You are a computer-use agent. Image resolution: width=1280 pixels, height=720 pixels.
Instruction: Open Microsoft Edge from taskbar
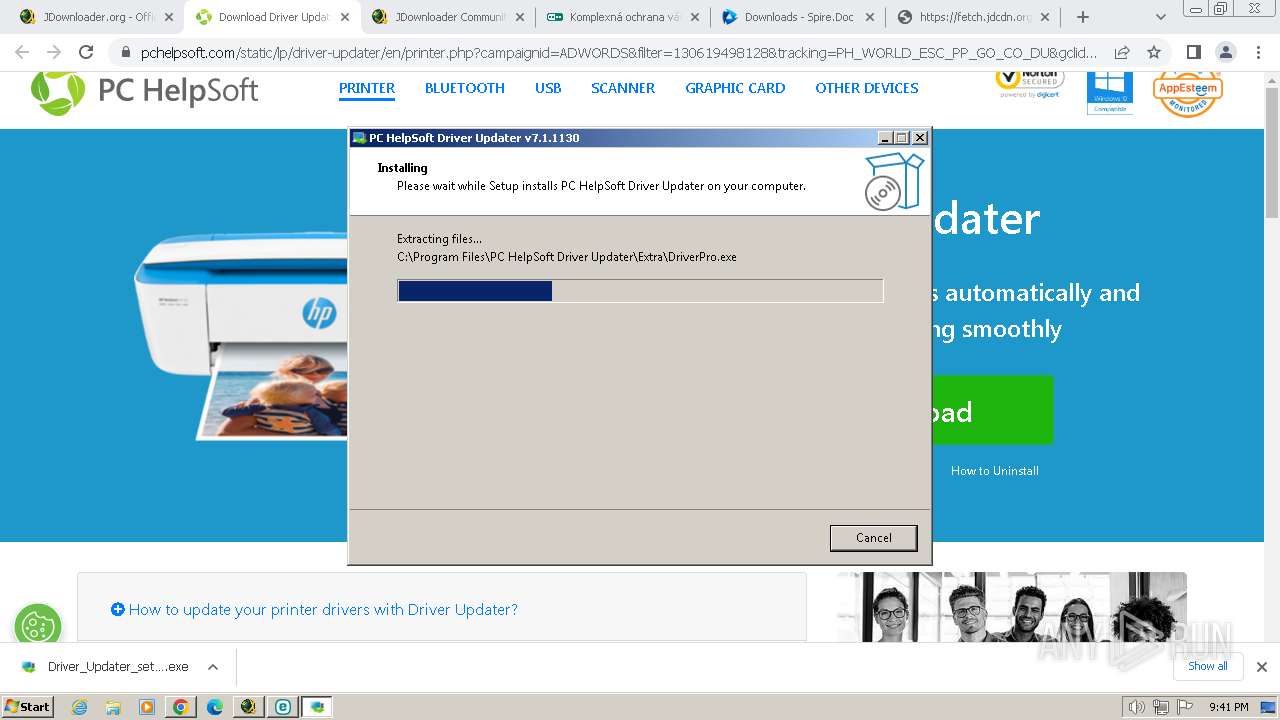[215, 707]
